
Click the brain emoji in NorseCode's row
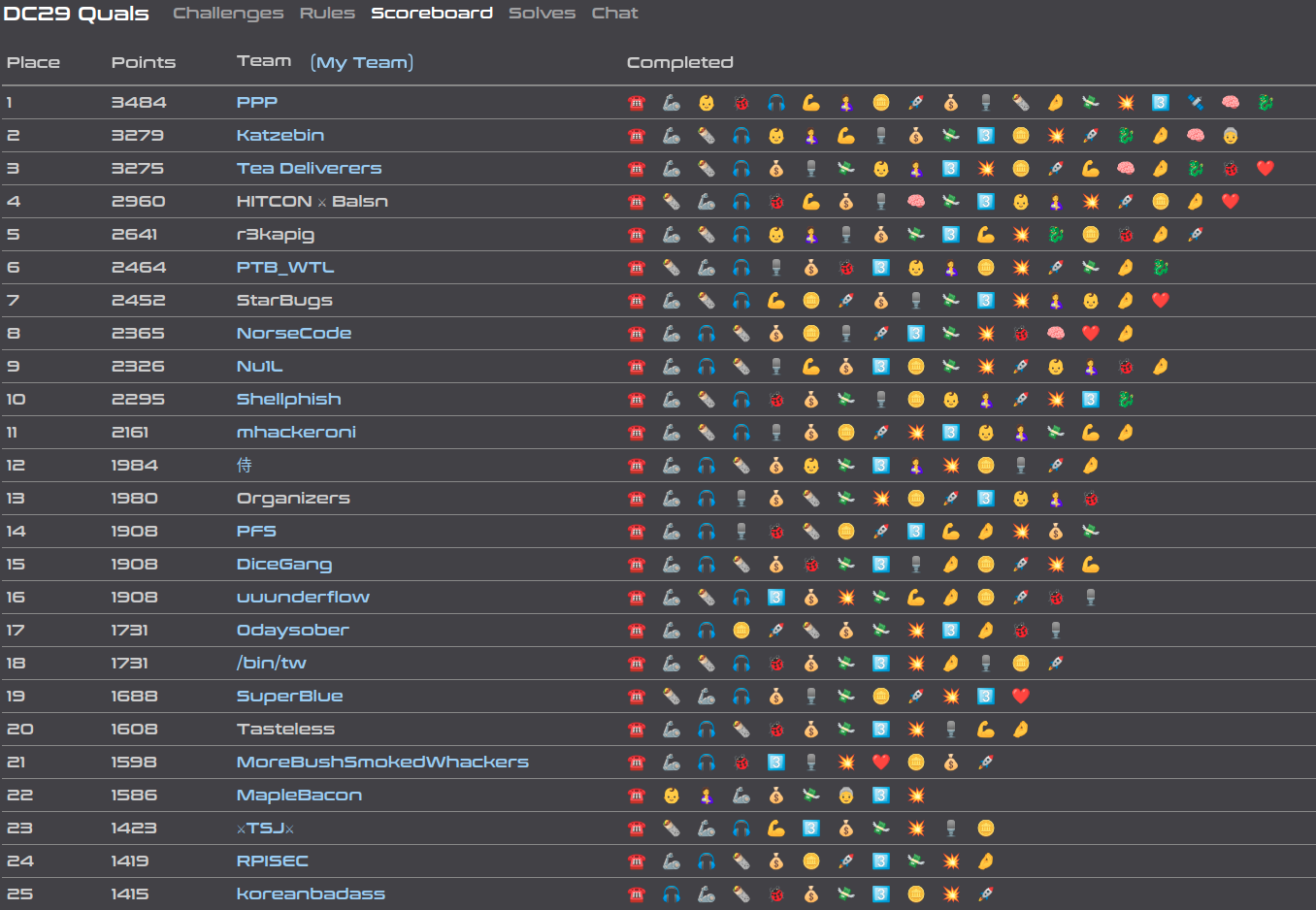click(x=1056, y=334)
